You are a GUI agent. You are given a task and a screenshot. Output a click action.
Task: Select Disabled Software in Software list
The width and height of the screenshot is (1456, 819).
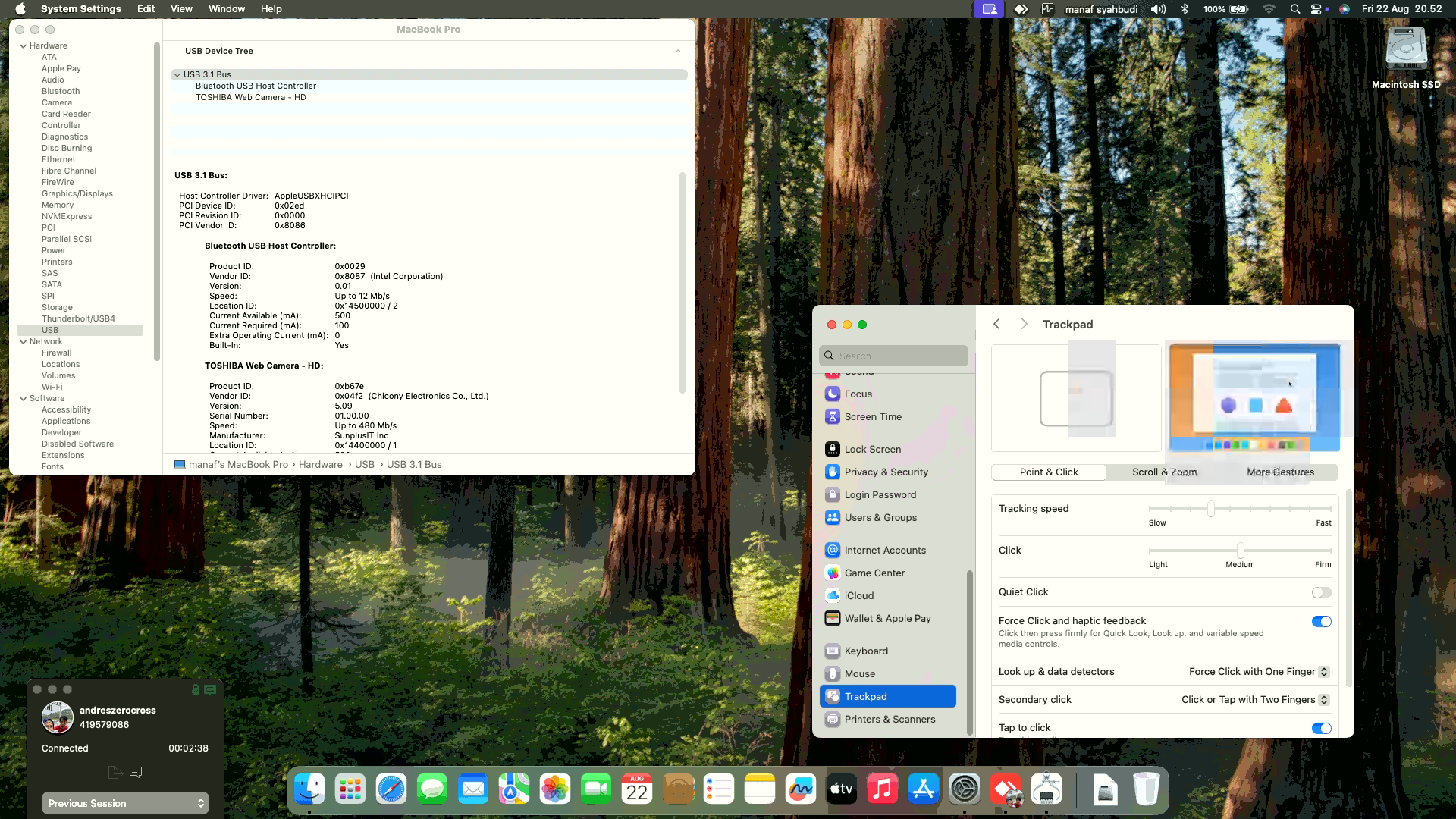[x=77, y=444]
